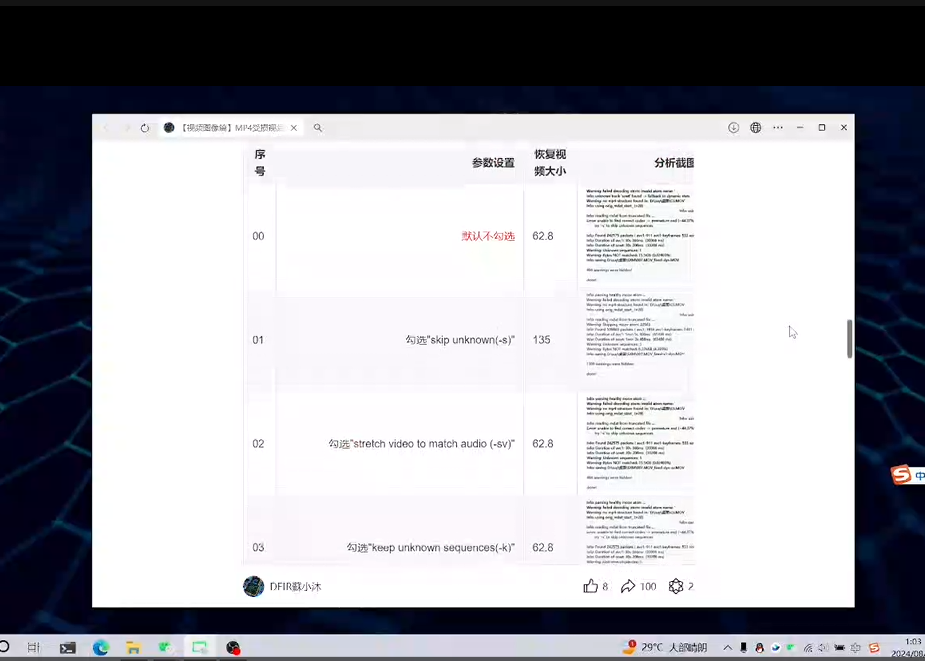
Task: Open the download icon in top bar
Action: (x=733, y=128)
